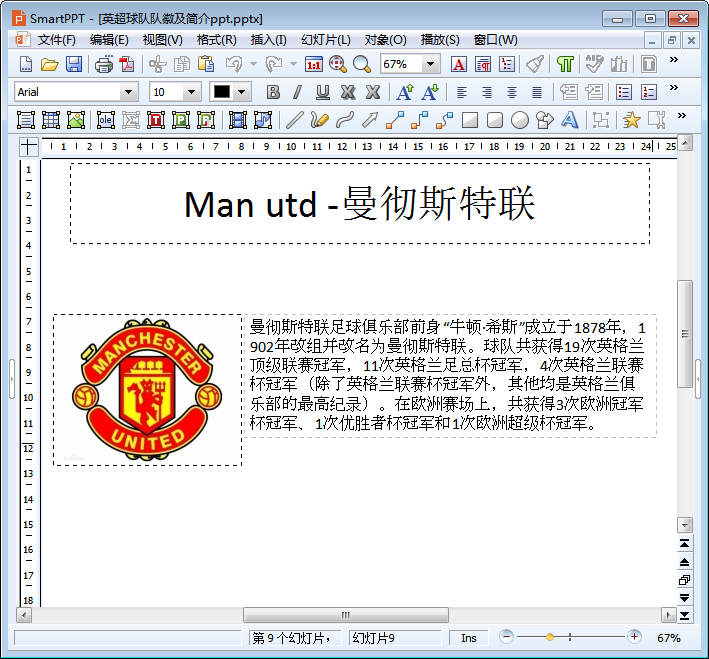709x659 pixels.
Task: Run spell check with the checkmark icon
Action: pos(594,64)
